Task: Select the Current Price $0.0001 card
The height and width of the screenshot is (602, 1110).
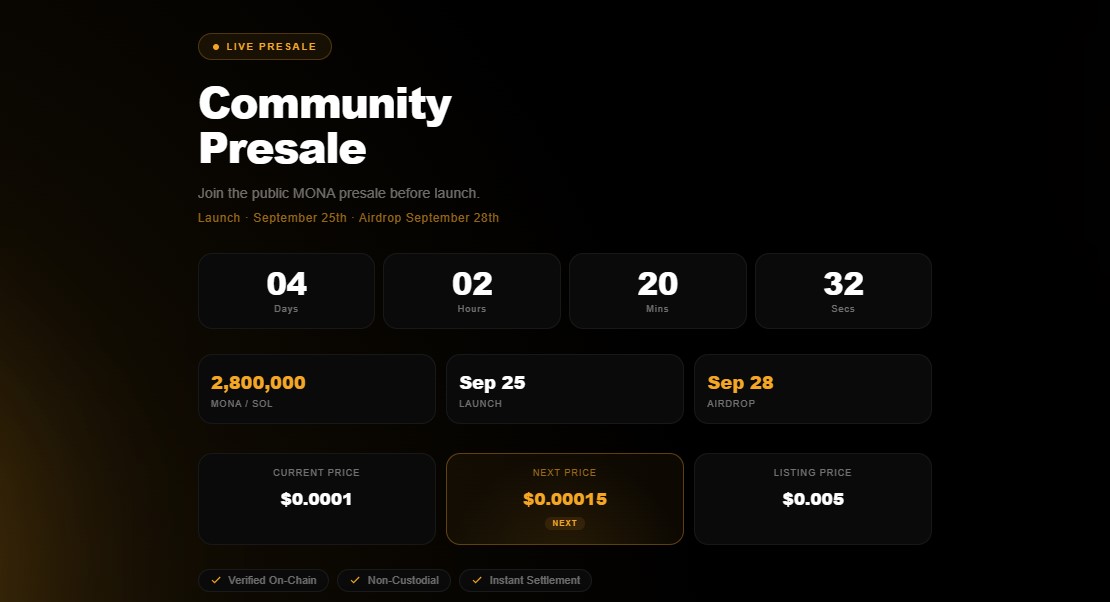Action: [x=316, y=499]
